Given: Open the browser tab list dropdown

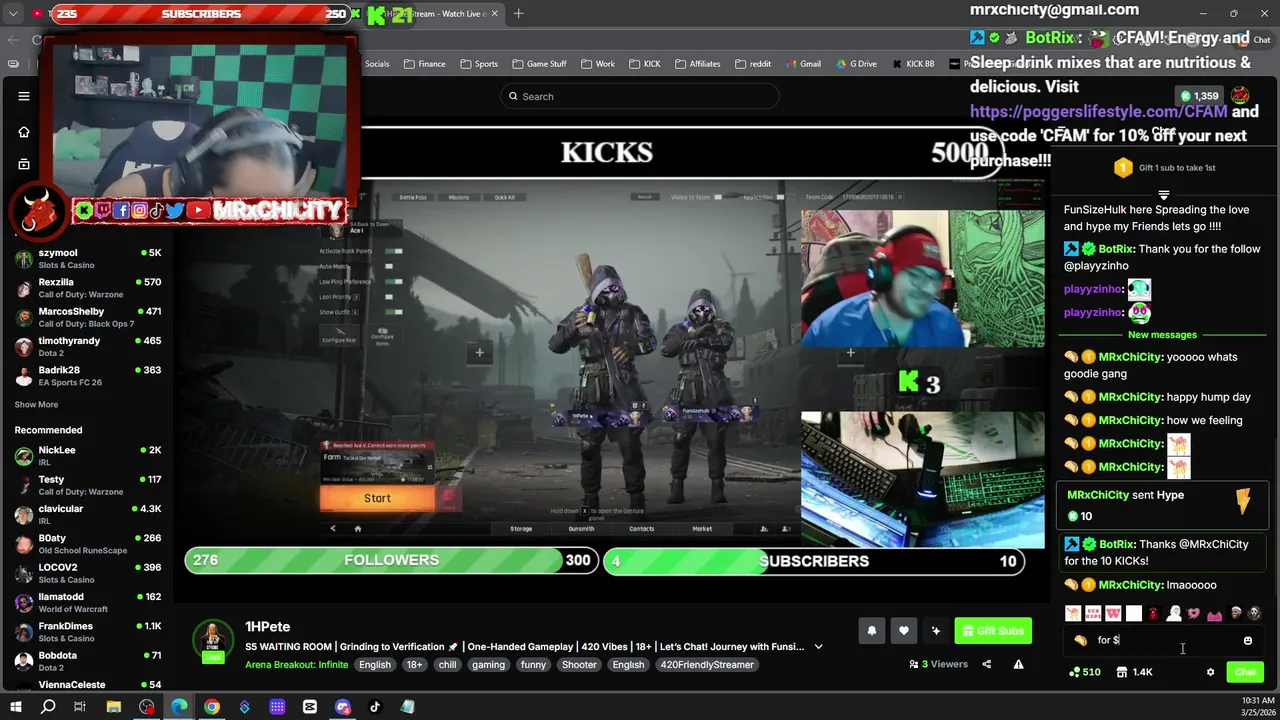Looking at the screenshot, I should point(13,14).
